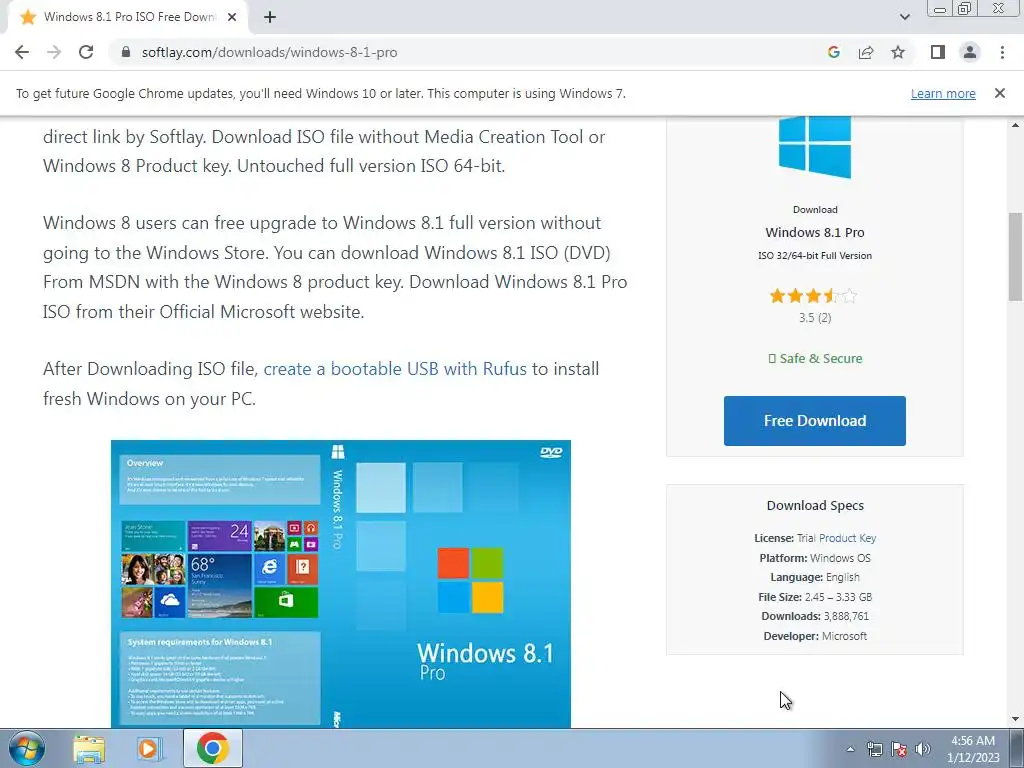The width and height of the screenshot is (1024, 768).
Task: Click the Download Specs heading
Action: tap(815, 505)
